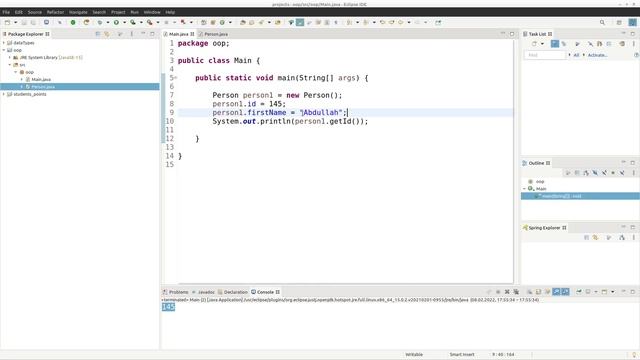
Task: Switch to the Problems tab
Action: 176,292
